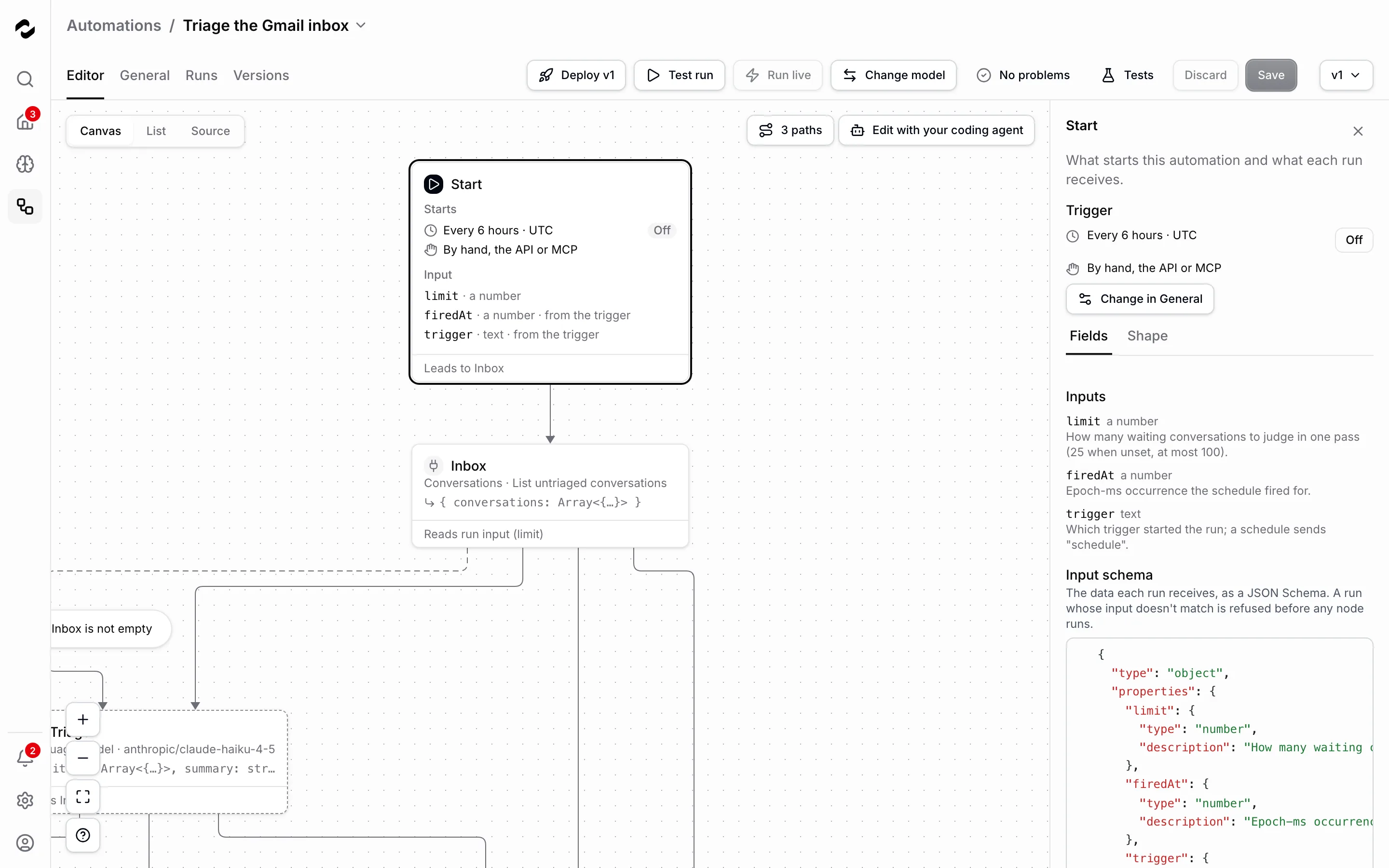Open settings gear in the sidebar
The width and height of the screenshot is (1389, 868).
(25, 800)
